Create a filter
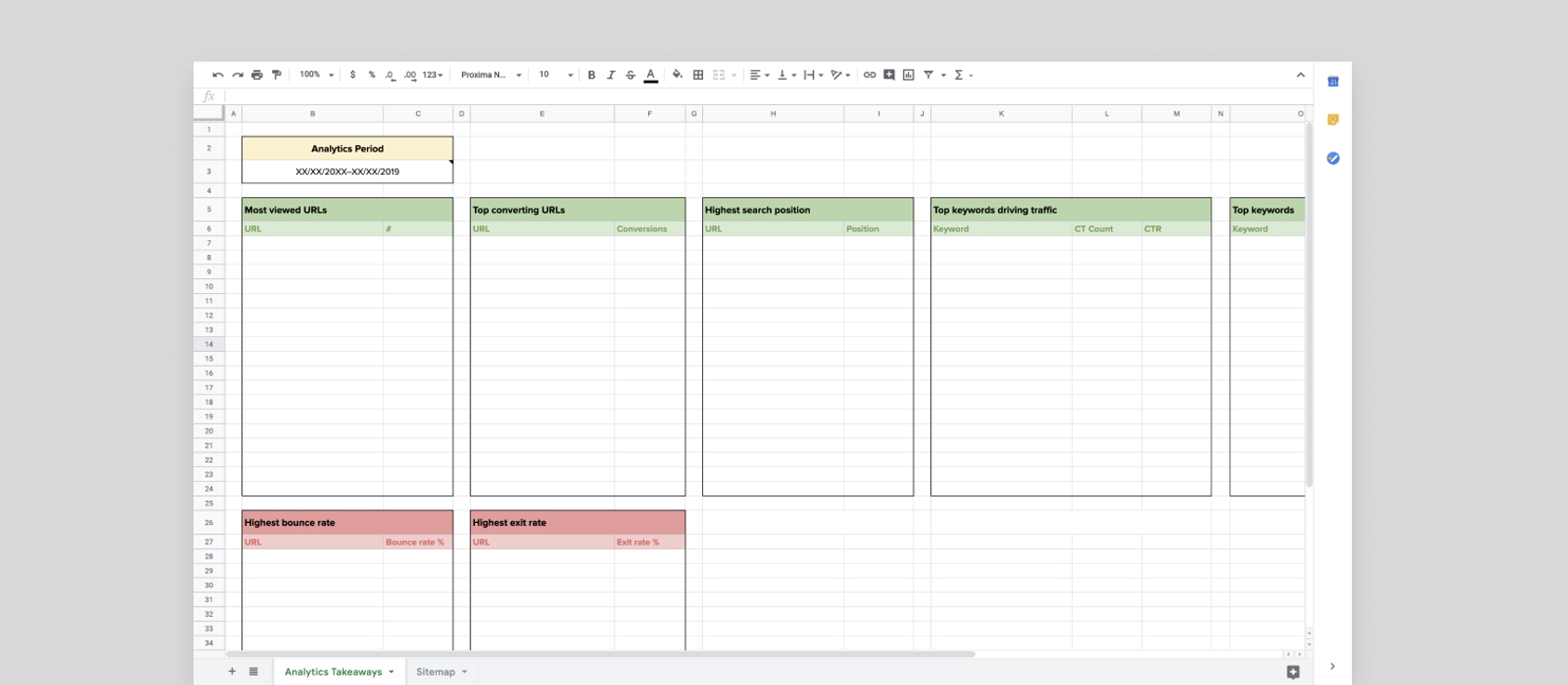The height and width of the screenshot is (685, 1568). pos(928,75)
